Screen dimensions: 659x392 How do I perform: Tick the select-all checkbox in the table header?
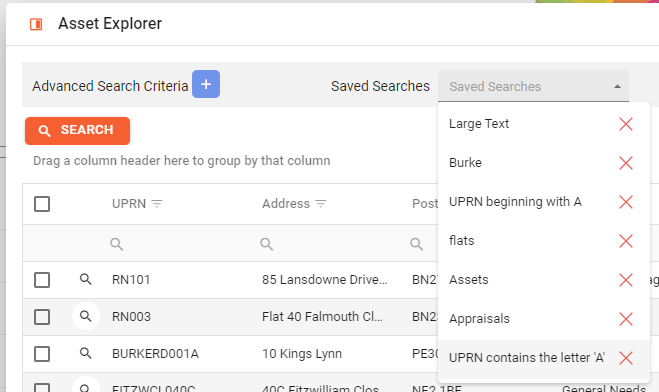(42, 204)
